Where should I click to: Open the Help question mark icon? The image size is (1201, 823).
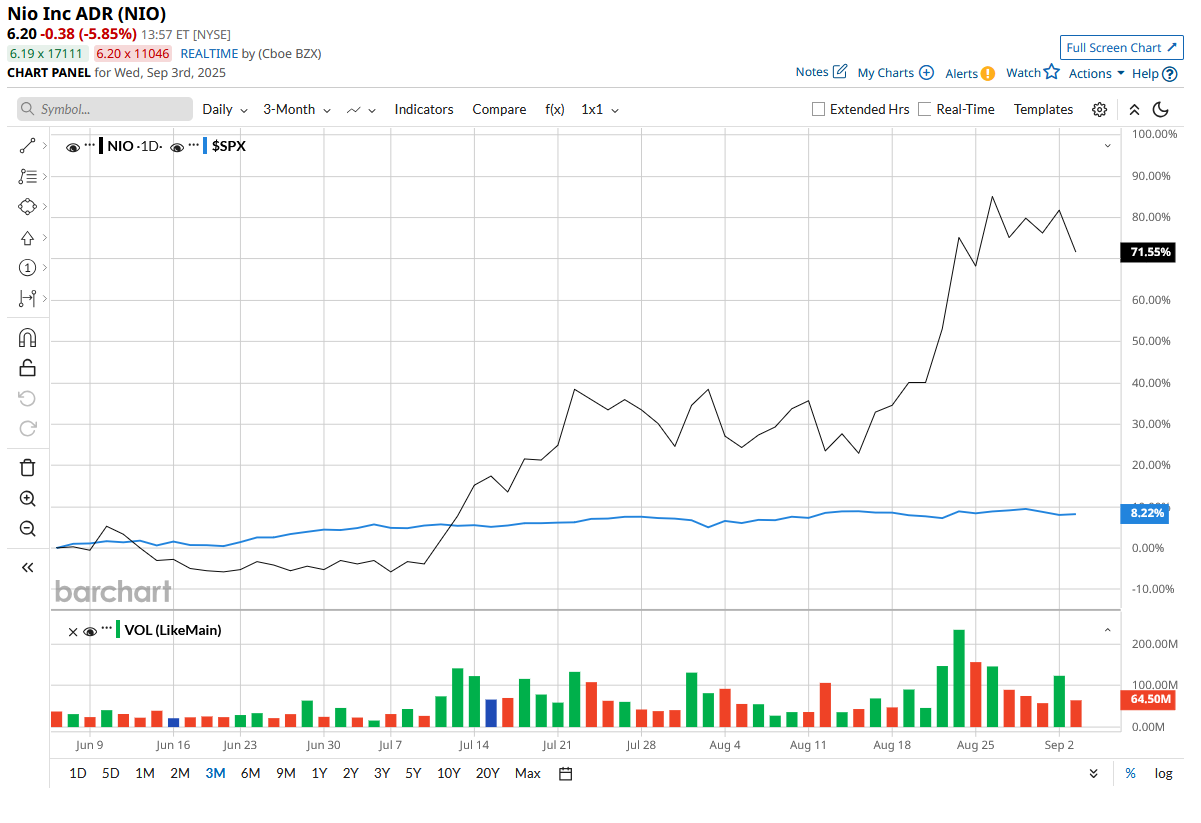pos(1169,73)
